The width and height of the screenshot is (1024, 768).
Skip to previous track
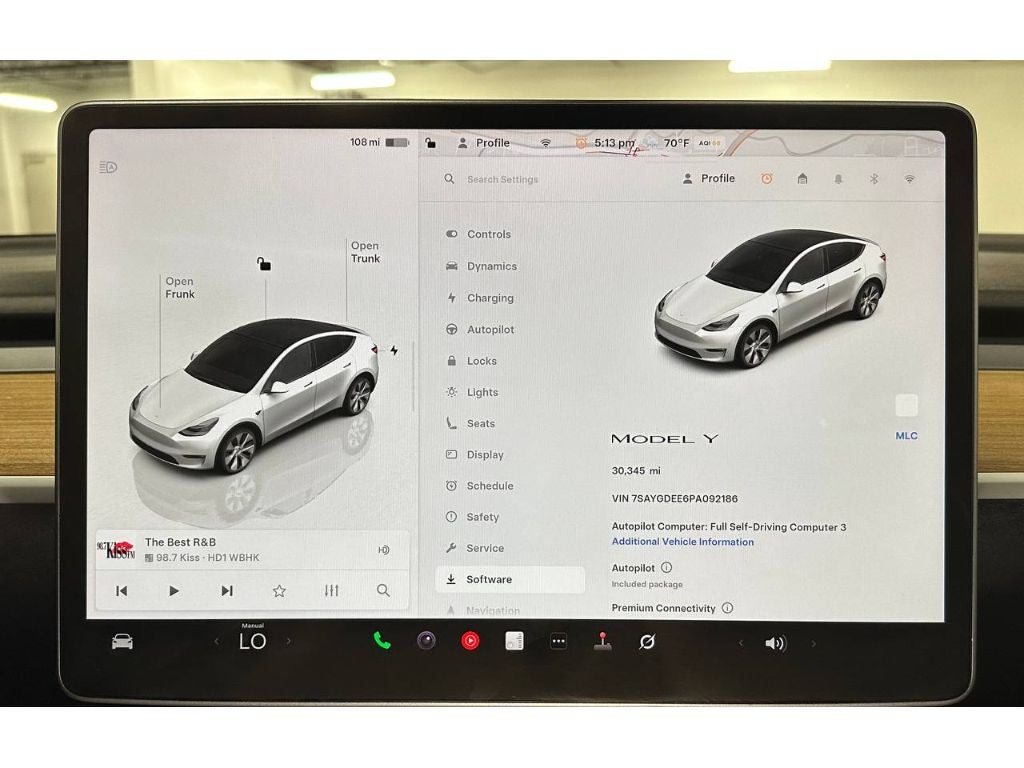click(x=121, y=591)
